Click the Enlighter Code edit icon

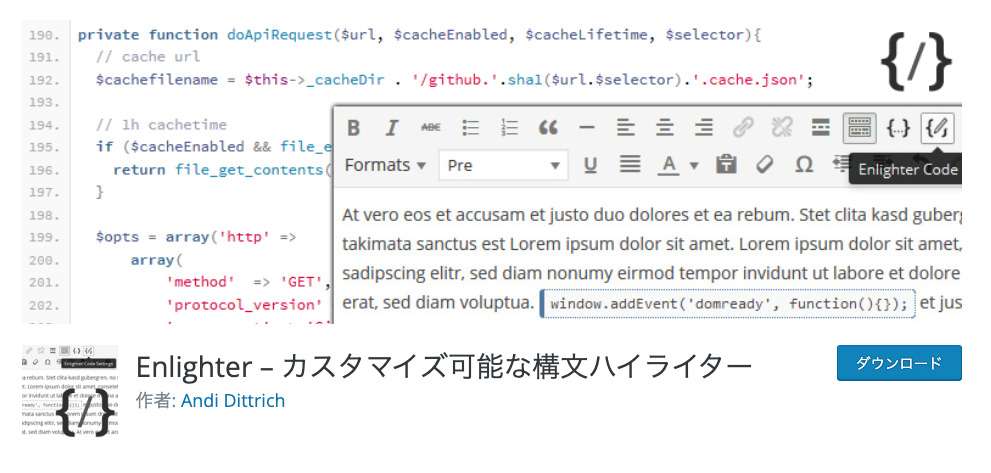tap(937, 128)
